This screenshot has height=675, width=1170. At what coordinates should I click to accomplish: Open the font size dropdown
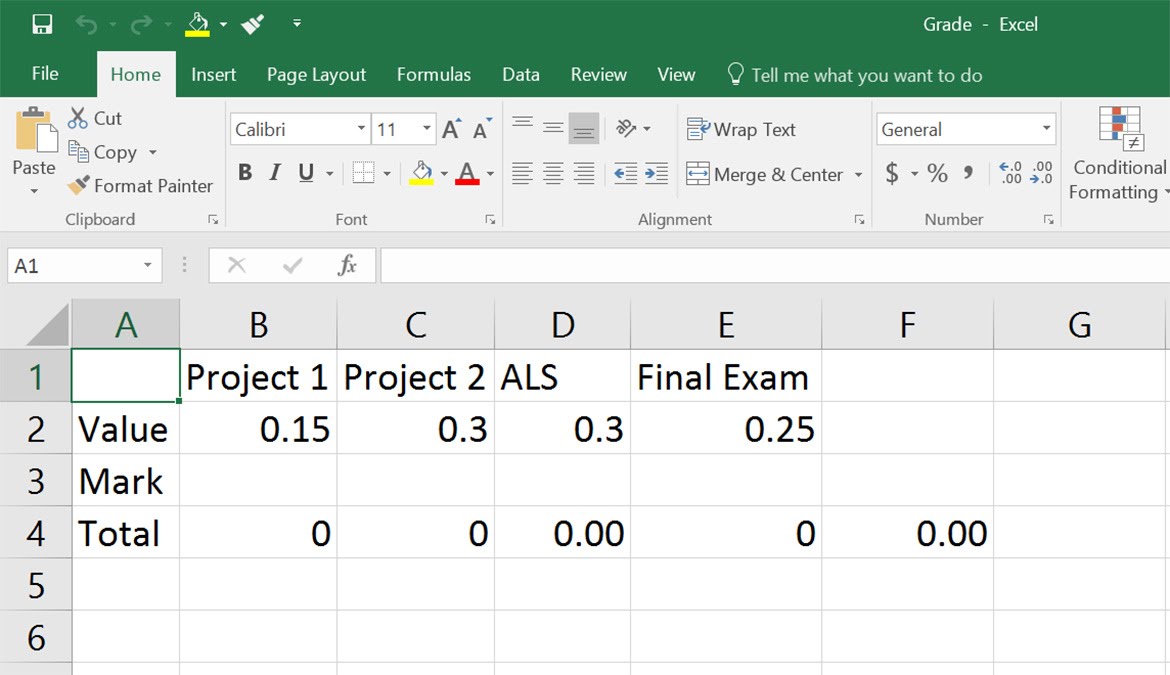(426, 128)
